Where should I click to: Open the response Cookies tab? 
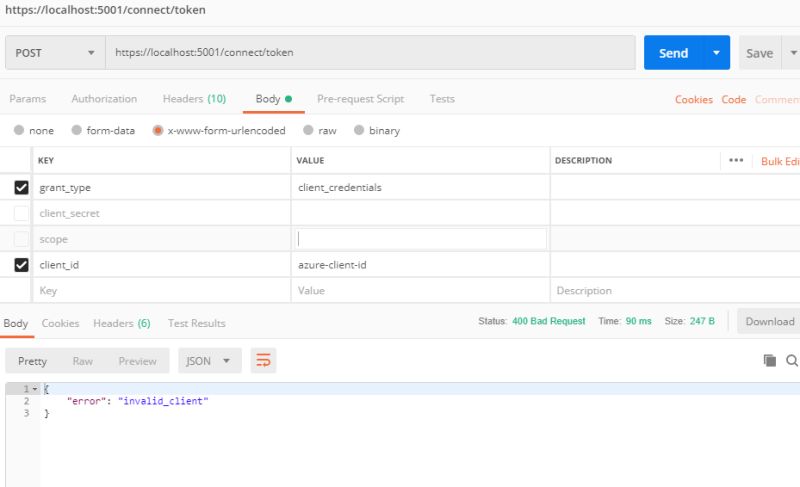pos(60,323)
